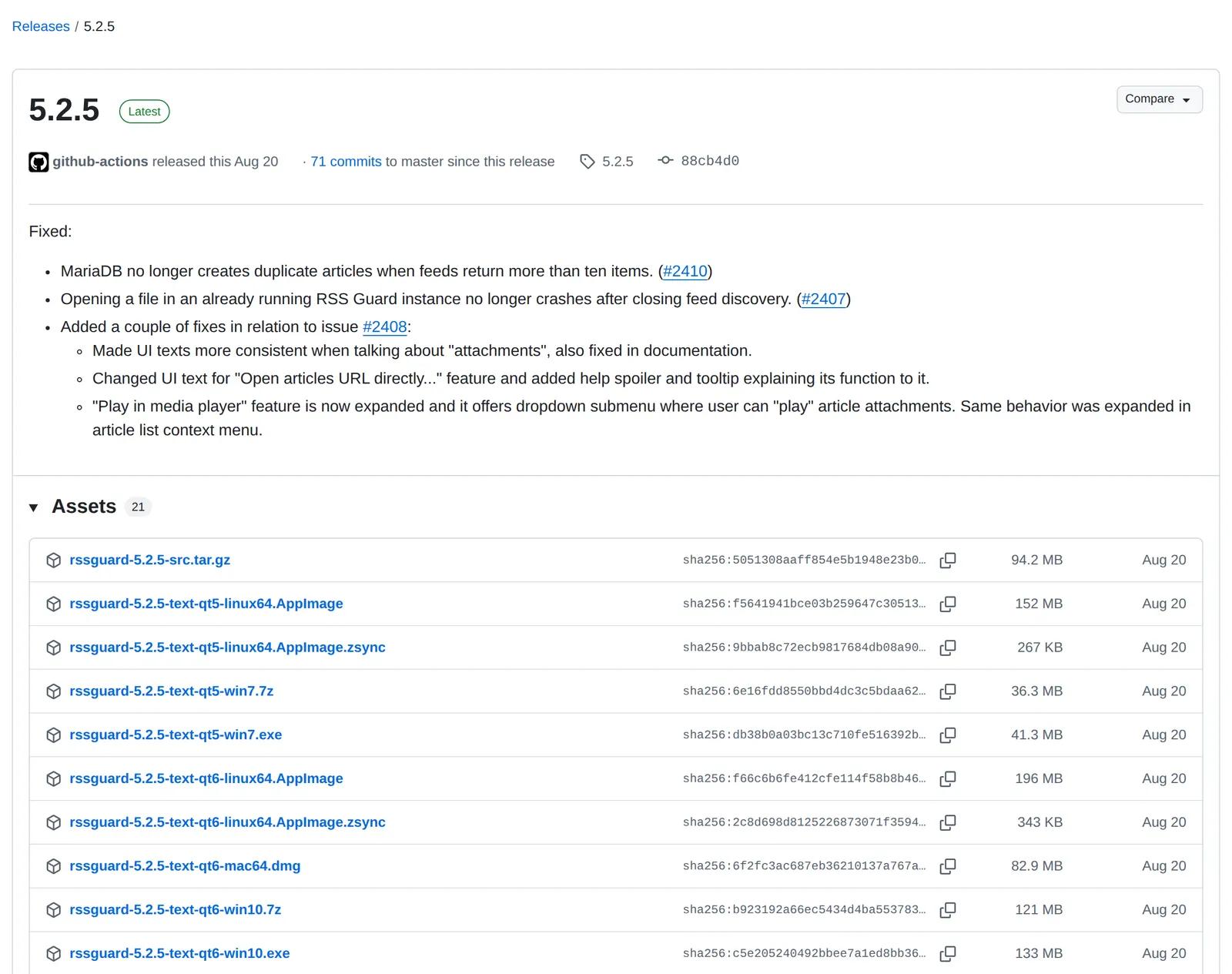The height and width of the screenshot is (974, 1232).
Task: Download rssguard-5.2.5-text-qt5-win7.7z
Action: [172, 691]
